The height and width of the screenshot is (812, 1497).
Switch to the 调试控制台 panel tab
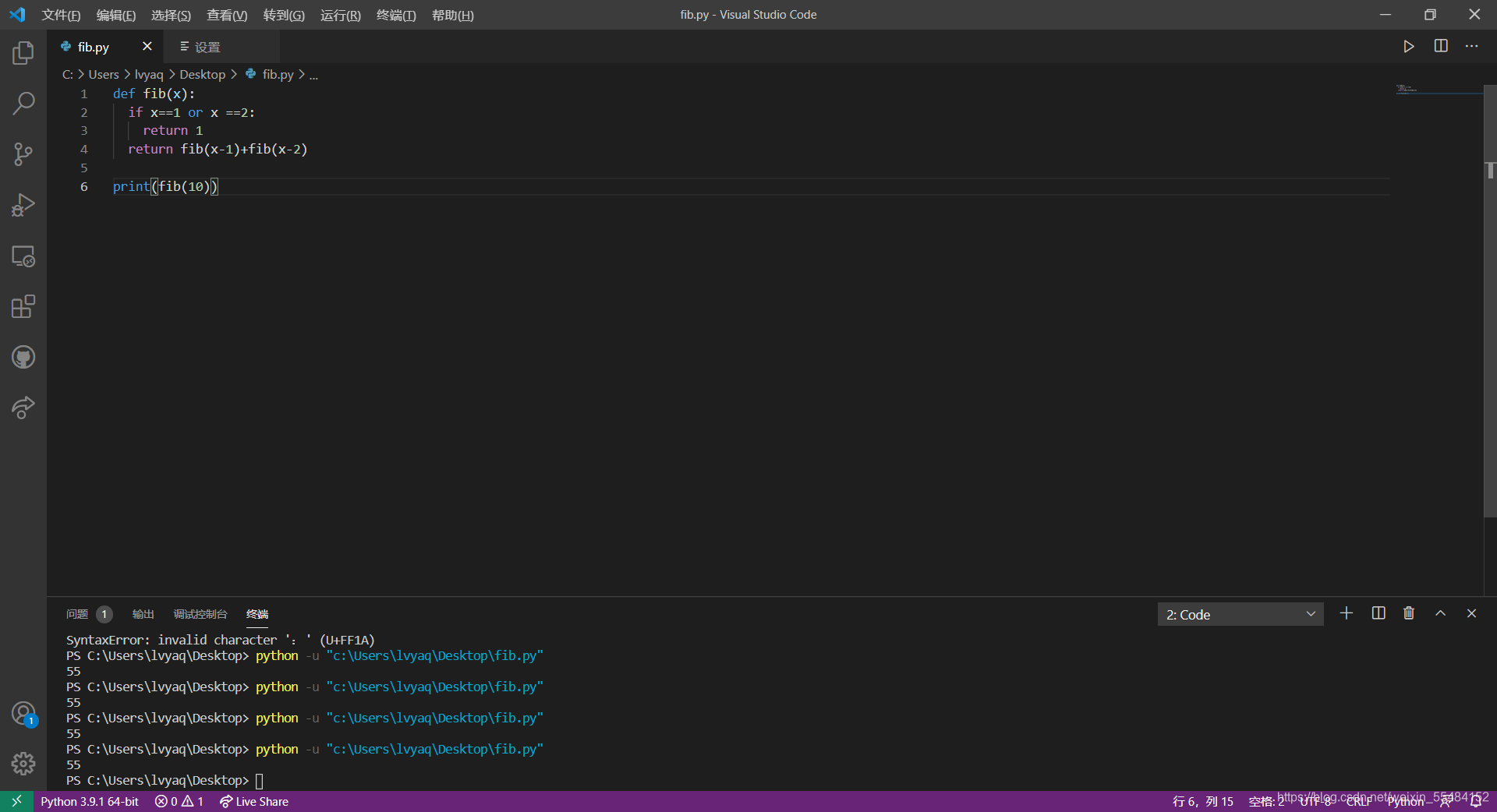200,614
